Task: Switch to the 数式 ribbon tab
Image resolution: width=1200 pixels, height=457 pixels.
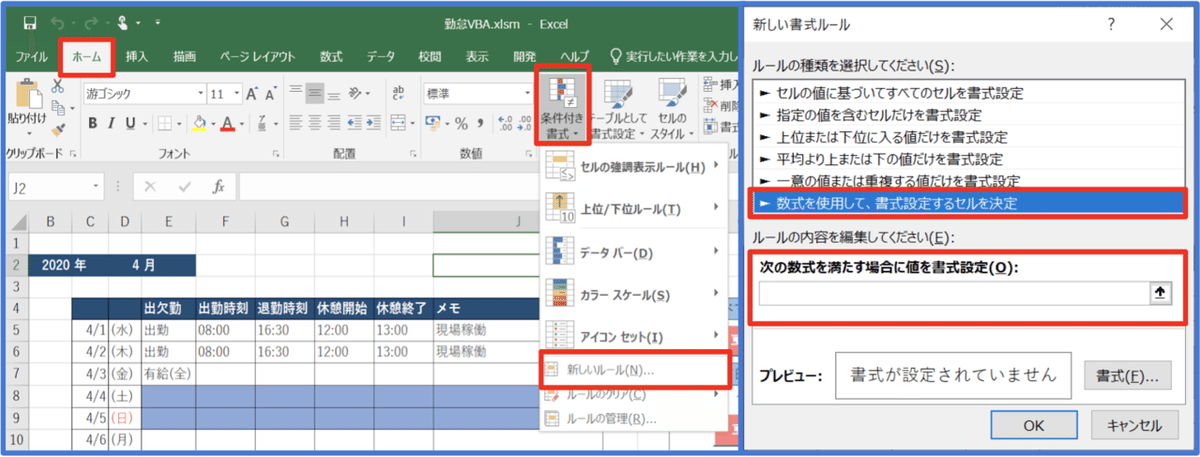Action: [x=331, y=56]
